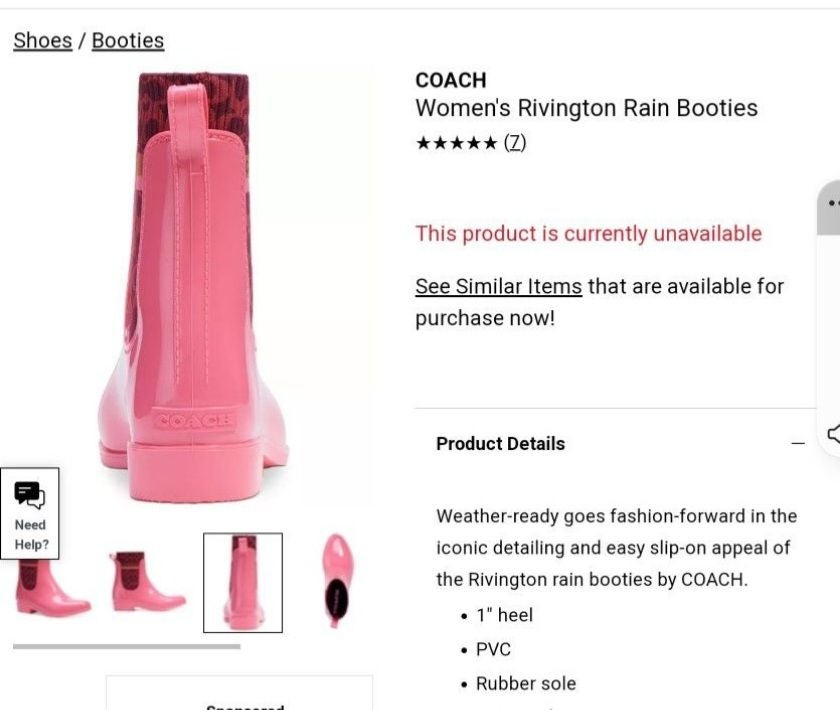Open the Need Help chat icon
840x710 pixels.
pyautogui.click(x=30, y=513)
